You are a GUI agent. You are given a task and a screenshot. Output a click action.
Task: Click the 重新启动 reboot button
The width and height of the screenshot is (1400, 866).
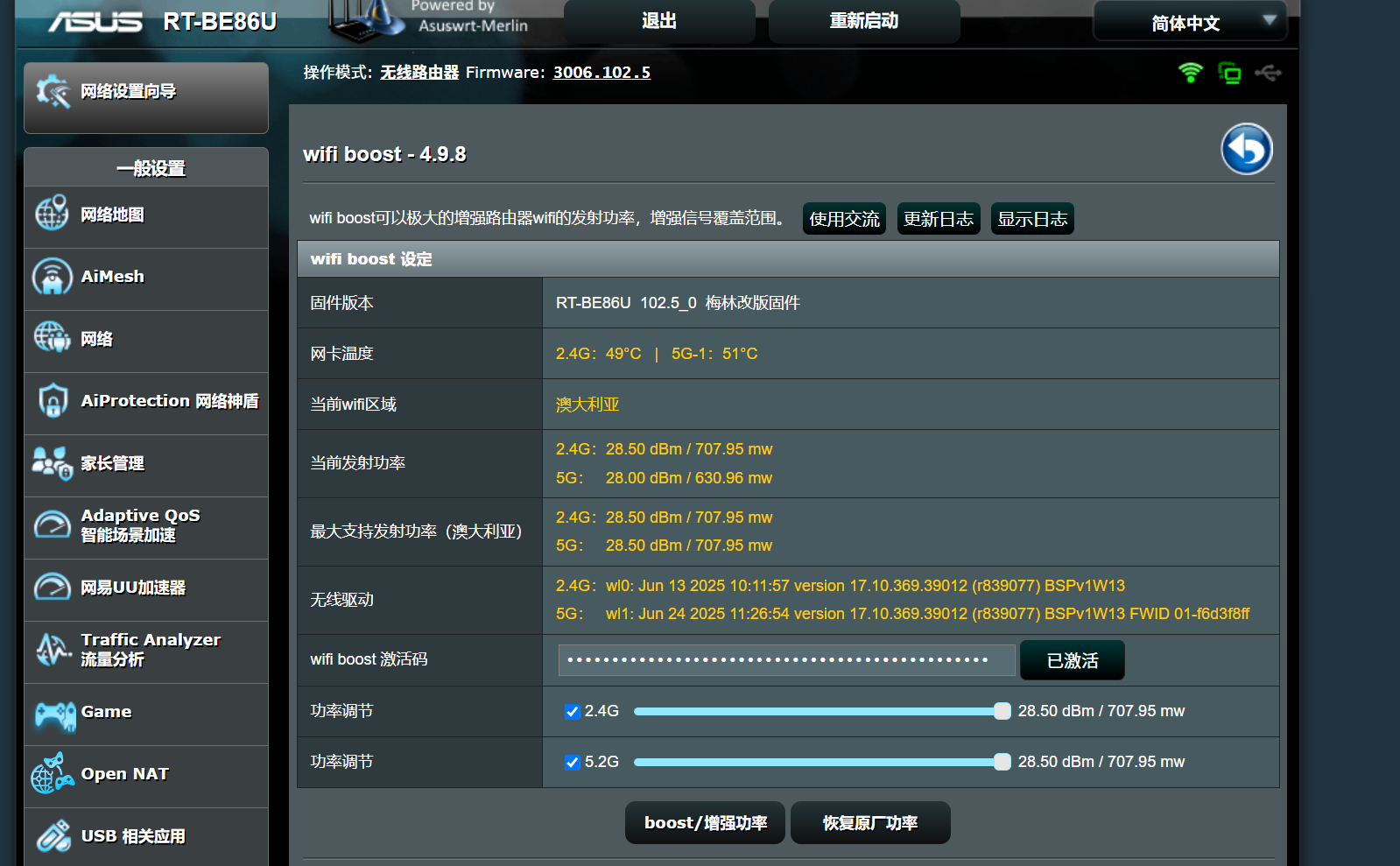[863, 21]
